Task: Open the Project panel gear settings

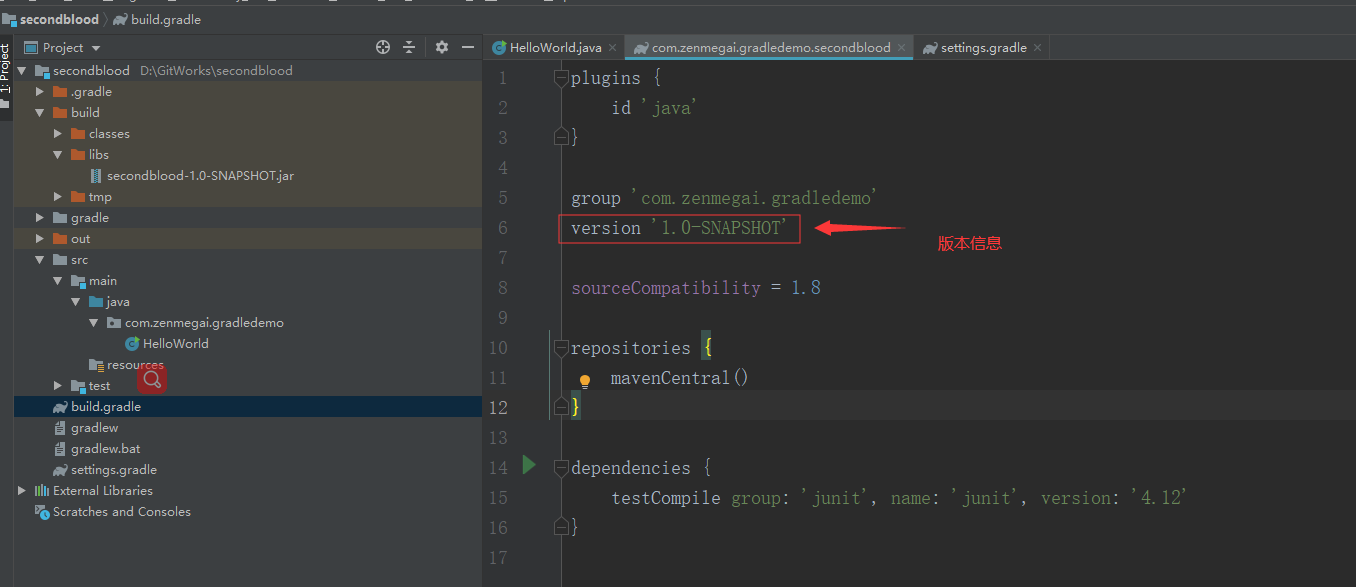Action: [442, 47]
